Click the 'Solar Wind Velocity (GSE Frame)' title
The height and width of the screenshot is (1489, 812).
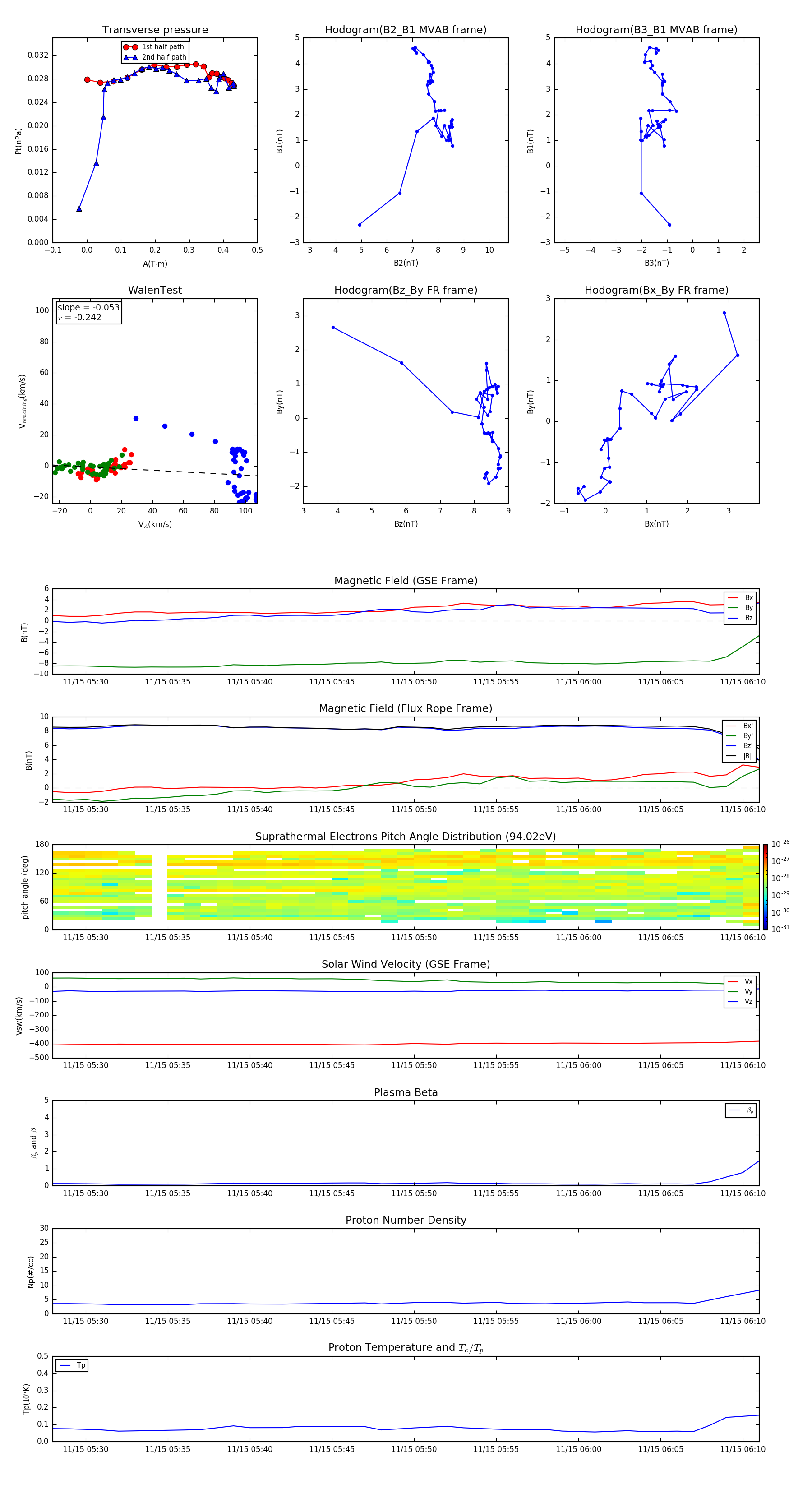(406, 964)
